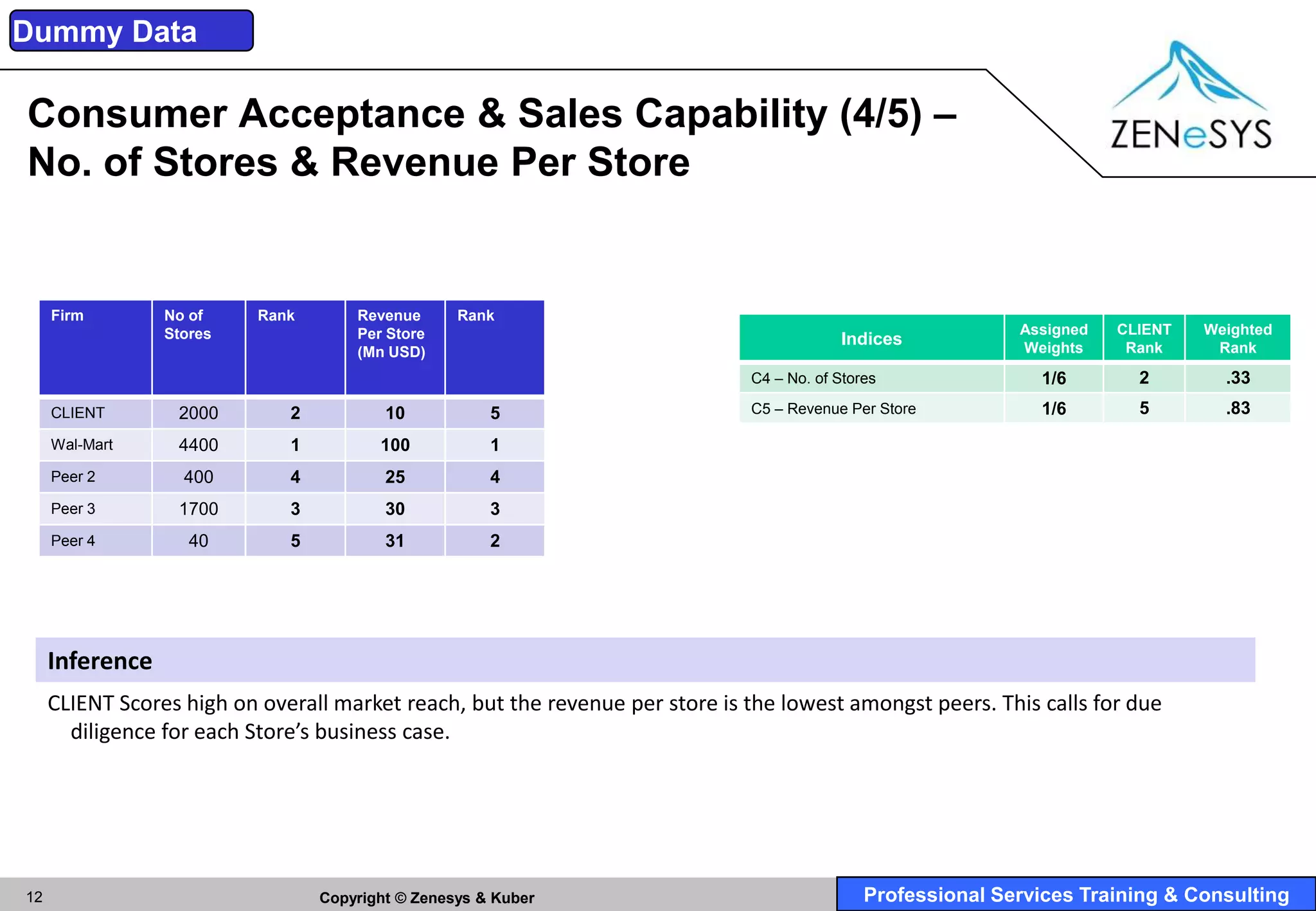Select the C5 – Revenue Per Store row
This screenshot has width=1316, height=911.
pyautogui.click(x=1015, y=409)
